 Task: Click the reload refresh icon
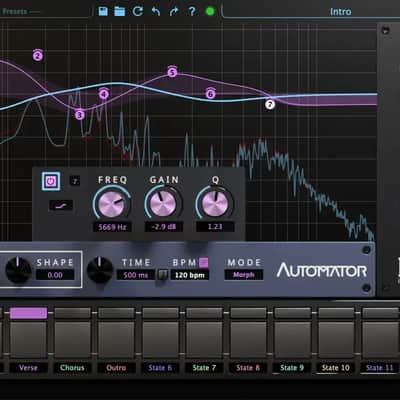[x=138, y=11]
